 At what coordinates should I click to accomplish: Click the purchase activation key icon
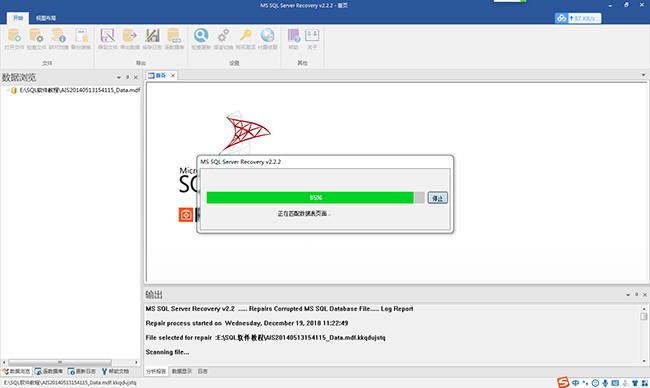[245, 36]
